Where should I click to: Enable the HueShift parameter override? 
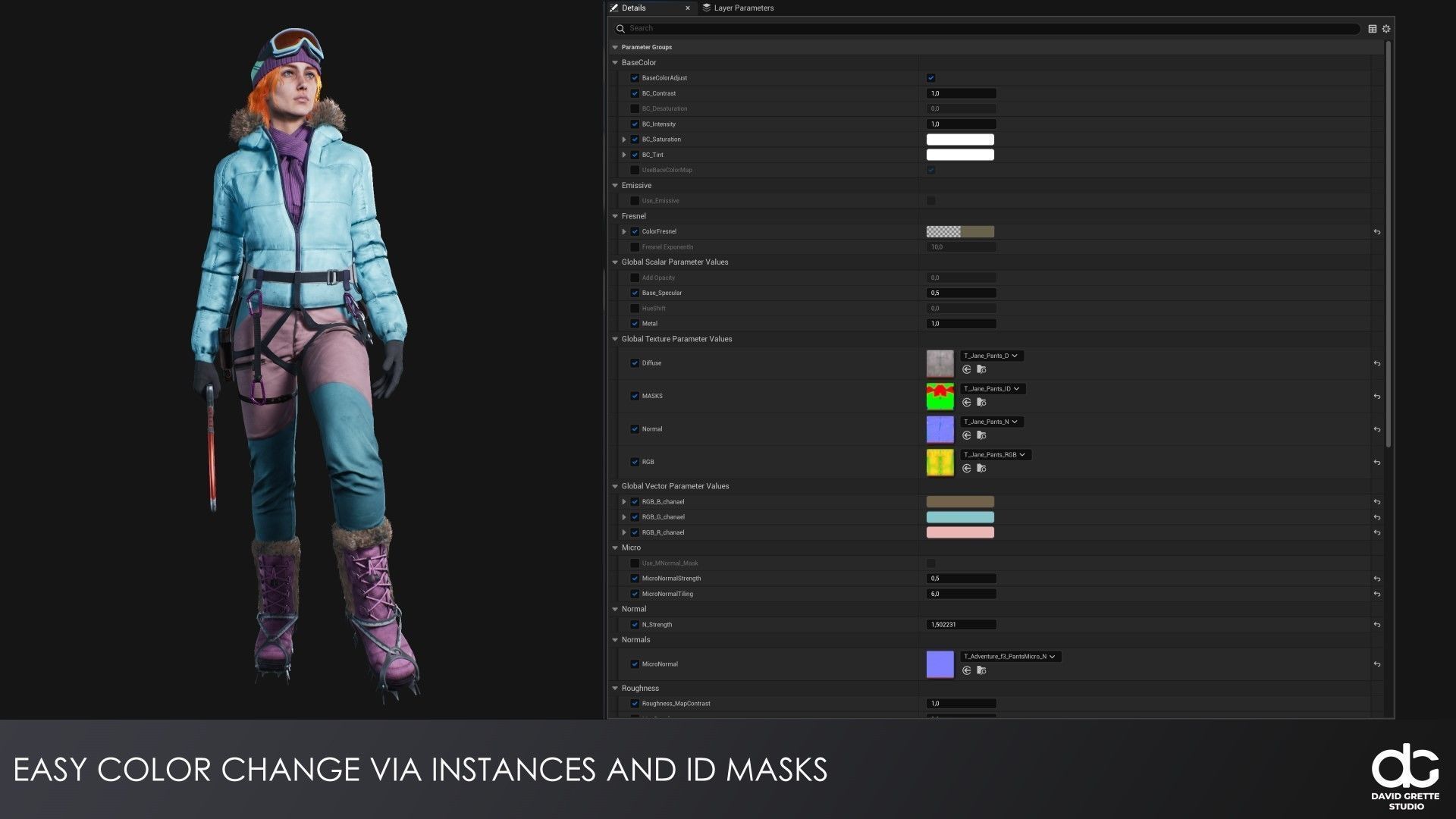[635, 309]
